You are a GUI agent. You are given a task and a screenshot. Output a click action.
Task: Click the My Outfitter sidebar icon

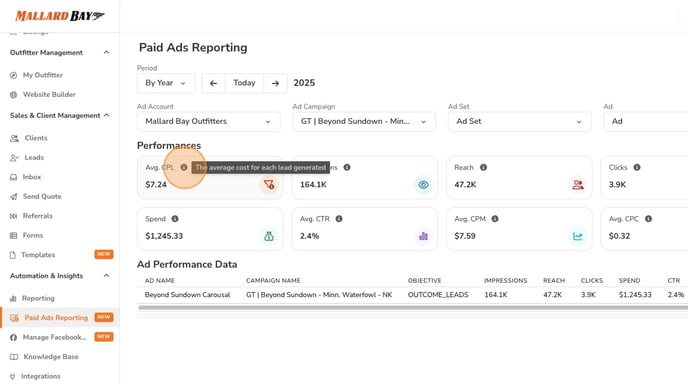(x=14, y=75)
